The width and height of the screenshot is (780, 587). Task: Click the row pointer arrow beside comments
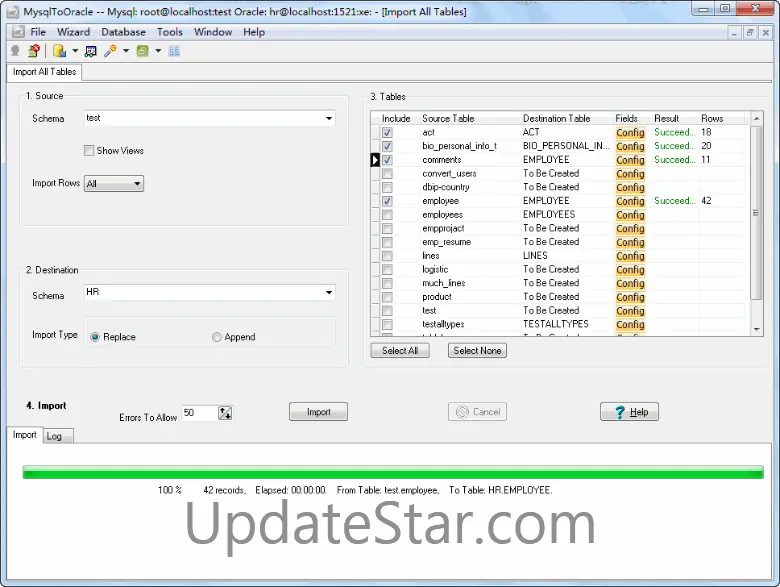[x=375, y=160]
